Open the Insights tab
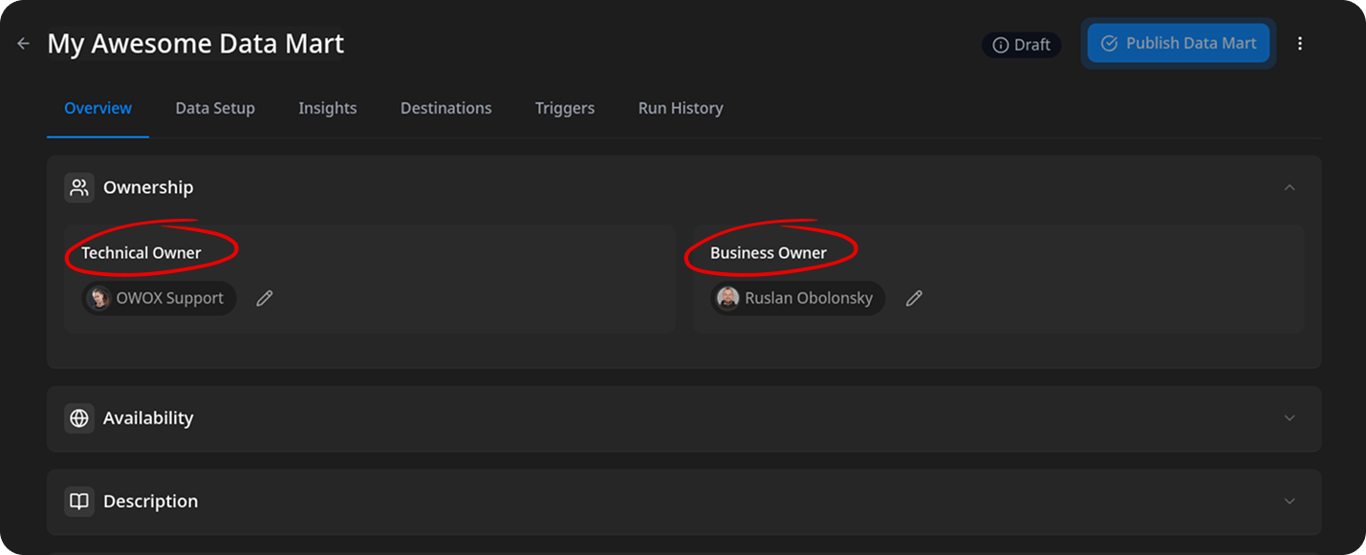This screenshot has width=1366, height=555. [x=327, y=108]
